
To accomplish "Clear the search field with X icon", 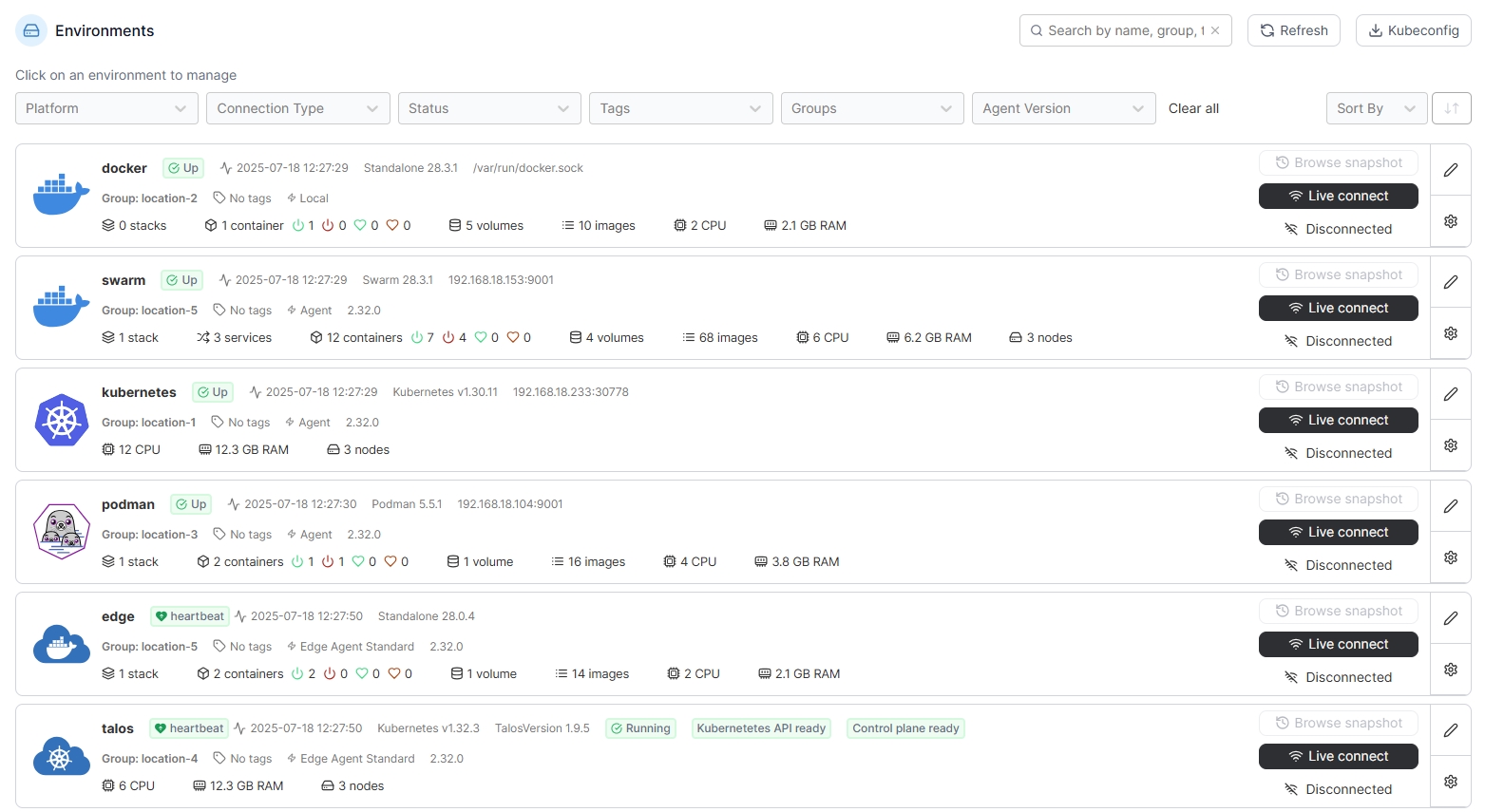I will (1215, 30).
